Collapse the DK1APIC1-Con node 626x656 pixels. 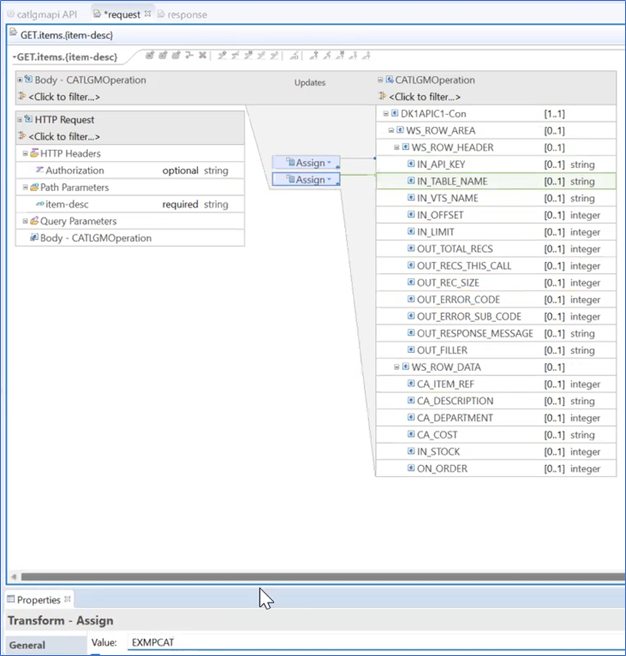(386, 113)
